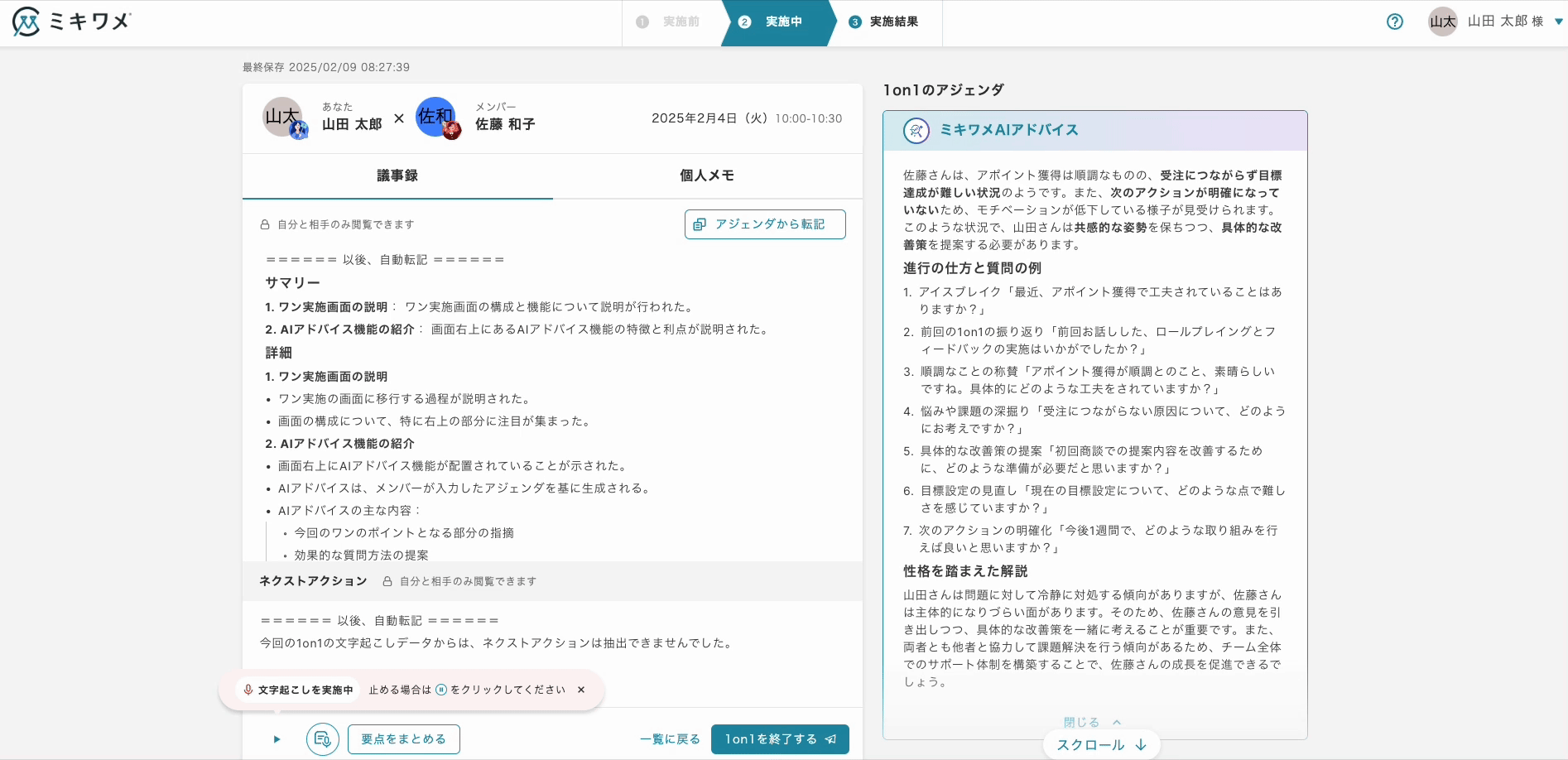Click the 一覧に戻る link
Viewport: 1568px width, 760px height.
pos(670,739)
